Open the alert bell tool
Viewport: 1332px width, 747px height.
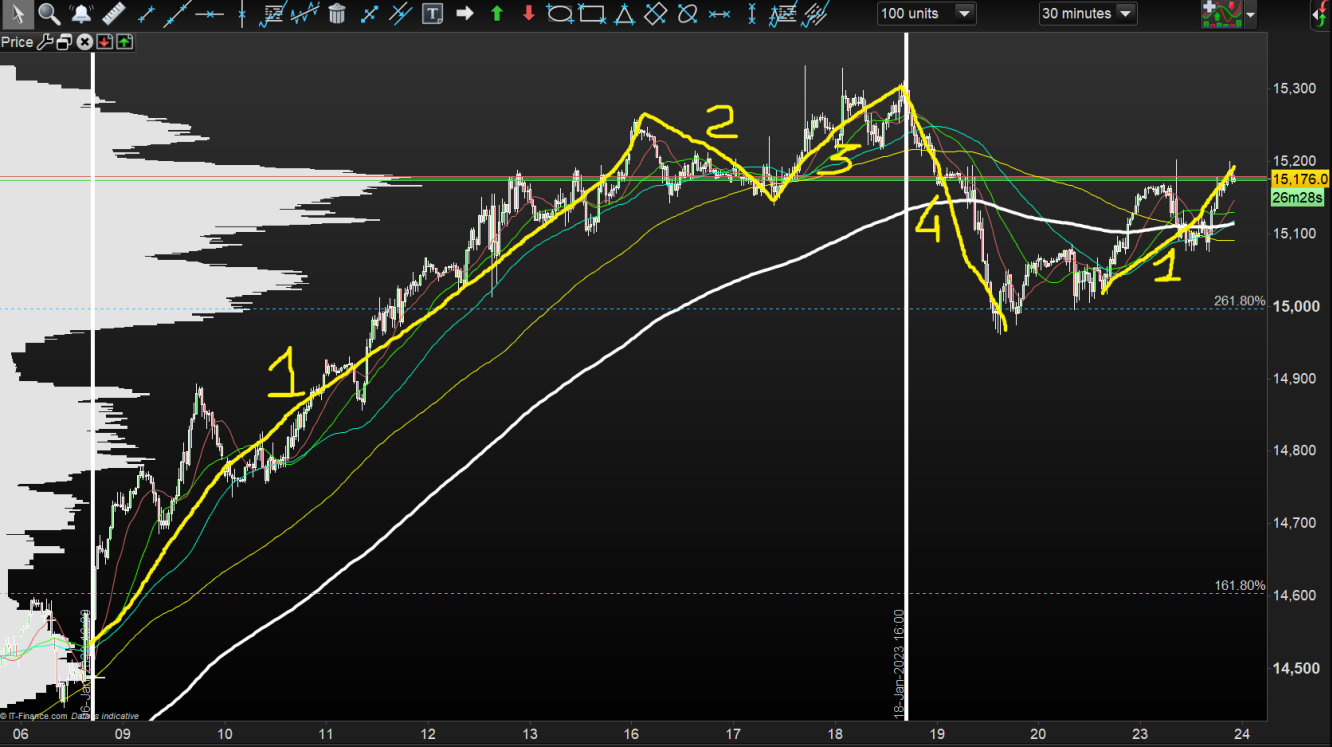81,14
